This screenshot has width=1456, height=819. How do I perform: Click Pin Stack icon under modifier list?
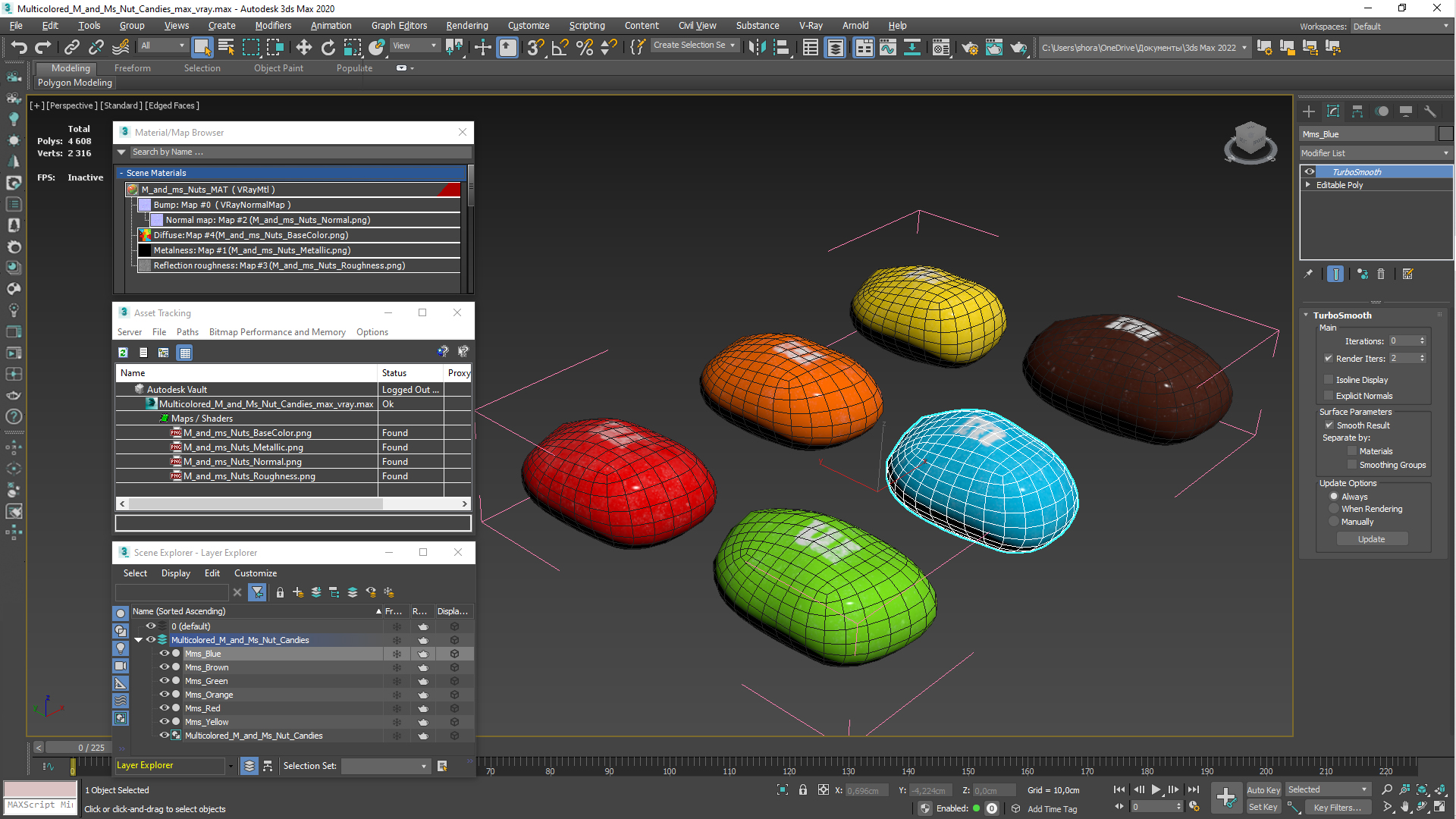click(x=1308, y=275)
